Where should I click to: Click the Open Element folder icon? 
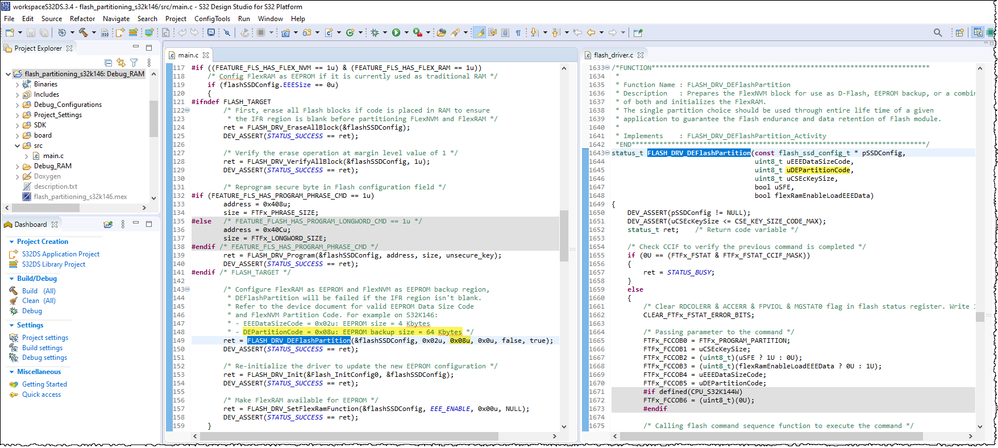[440, 32]
